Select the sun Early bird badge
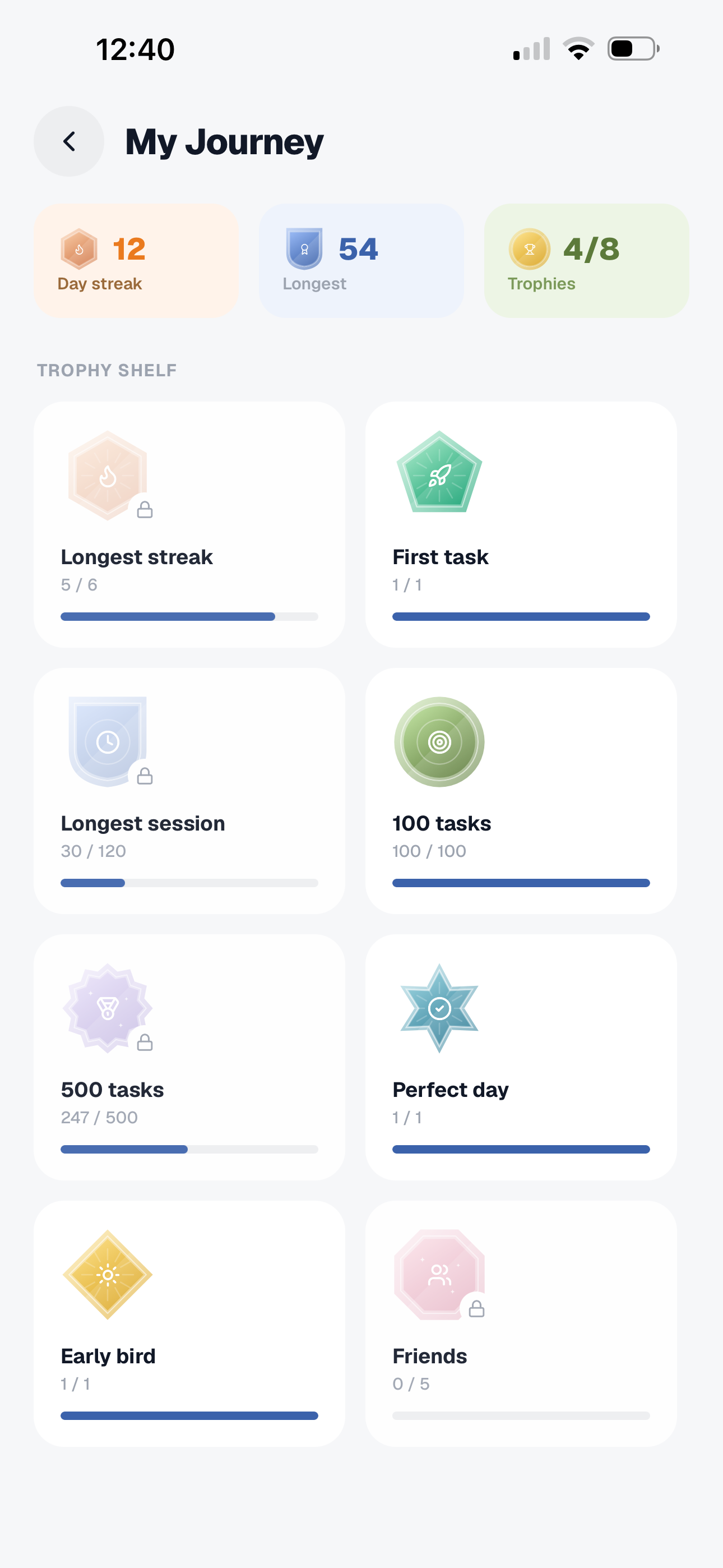The height and width of the screenshot is (1568, 723). (x=108, y=1274)
